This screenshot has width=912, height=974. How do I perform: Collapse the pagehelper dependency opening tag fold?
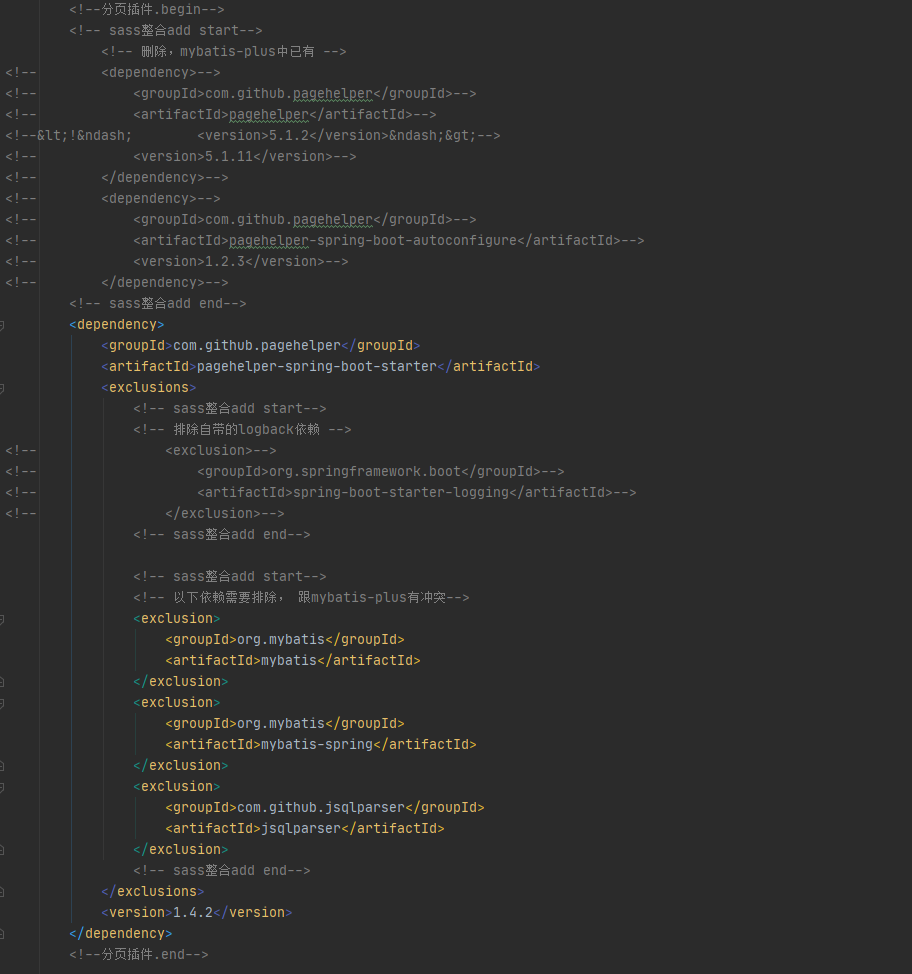tap(2, 325)
